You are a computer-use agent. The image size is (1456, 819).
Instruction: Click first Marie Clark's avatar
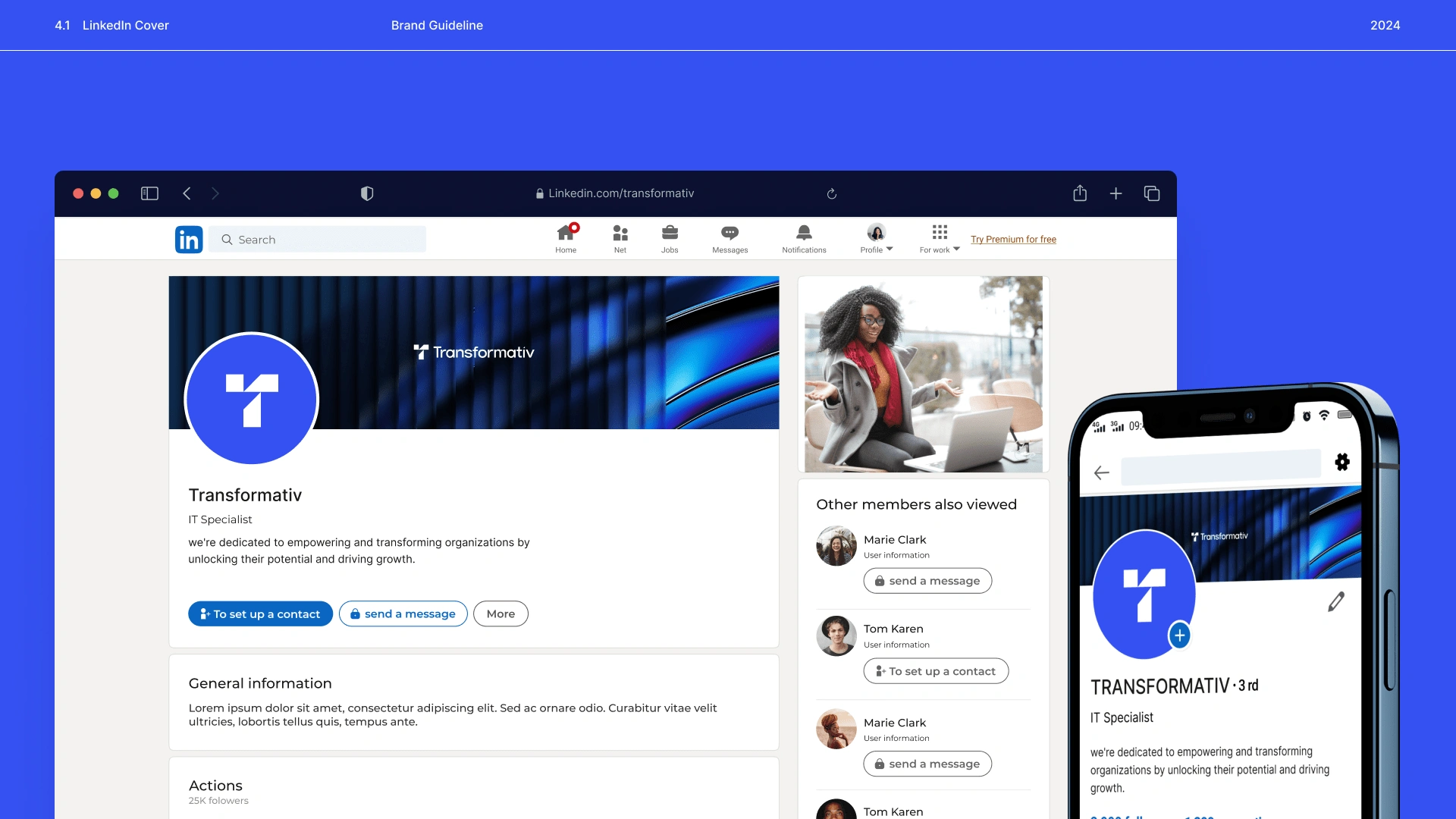click(836, 546)
